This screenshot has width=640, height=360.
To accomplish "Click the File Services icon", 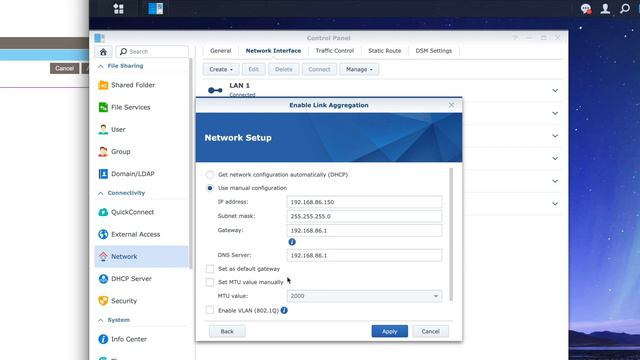I will 103,107.
